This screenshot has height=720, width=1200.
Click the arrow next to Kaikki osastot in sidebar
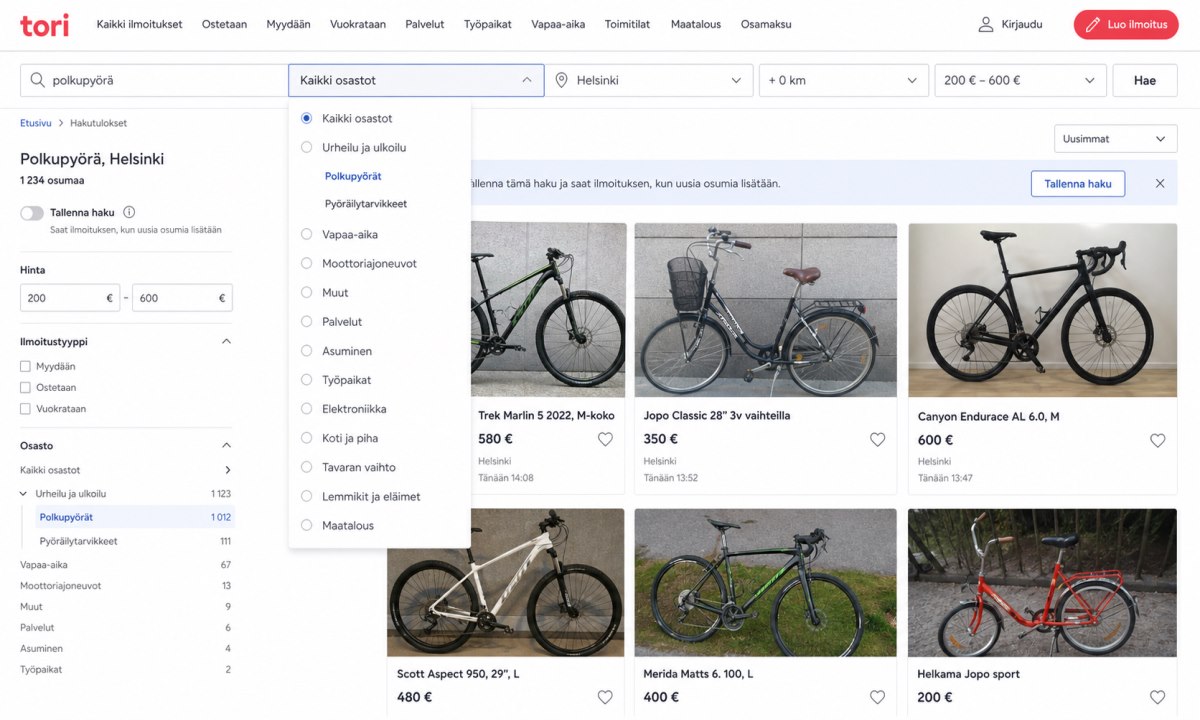tap(227, 470)
